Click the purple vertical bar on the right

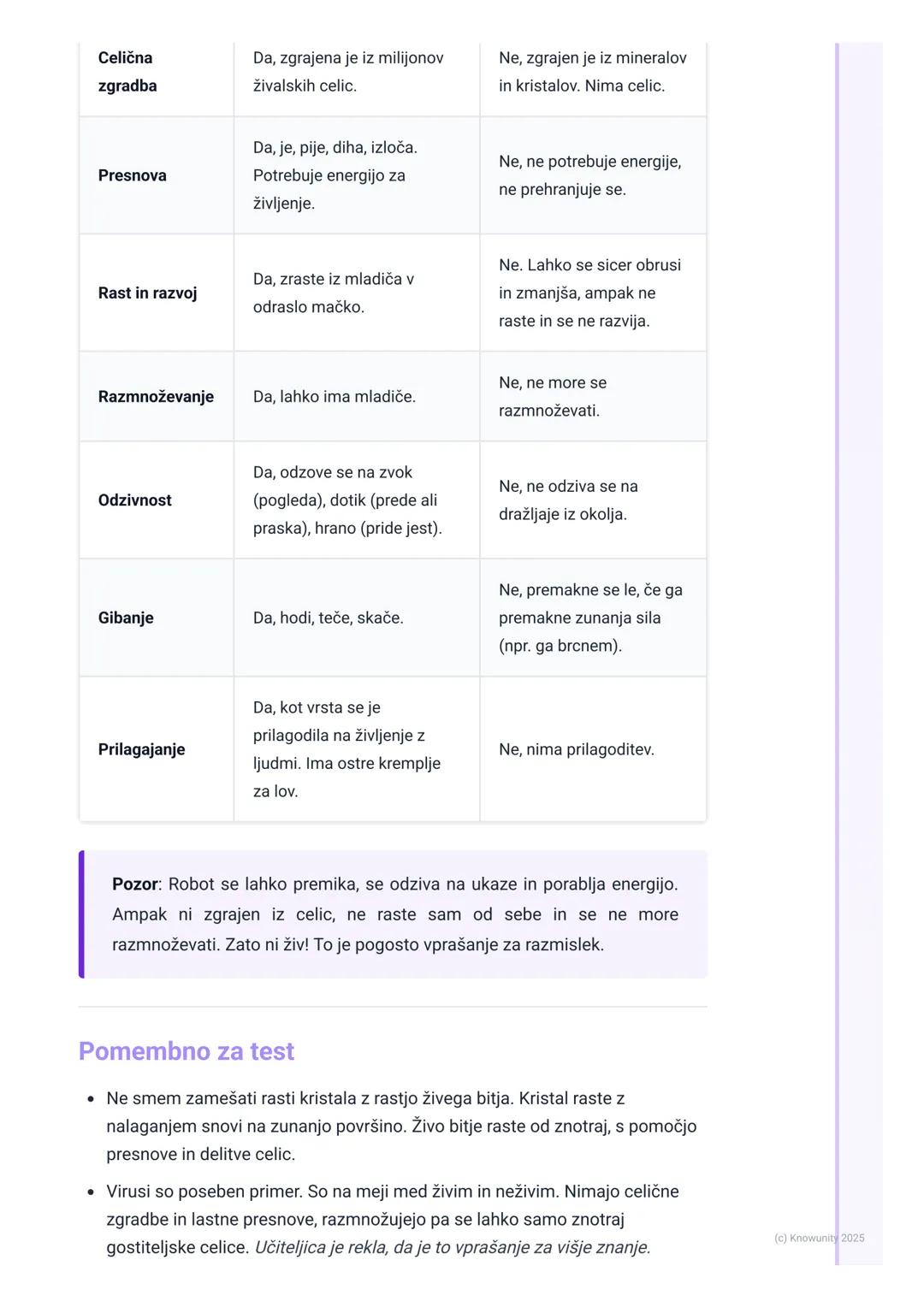[x=837, y=650]
